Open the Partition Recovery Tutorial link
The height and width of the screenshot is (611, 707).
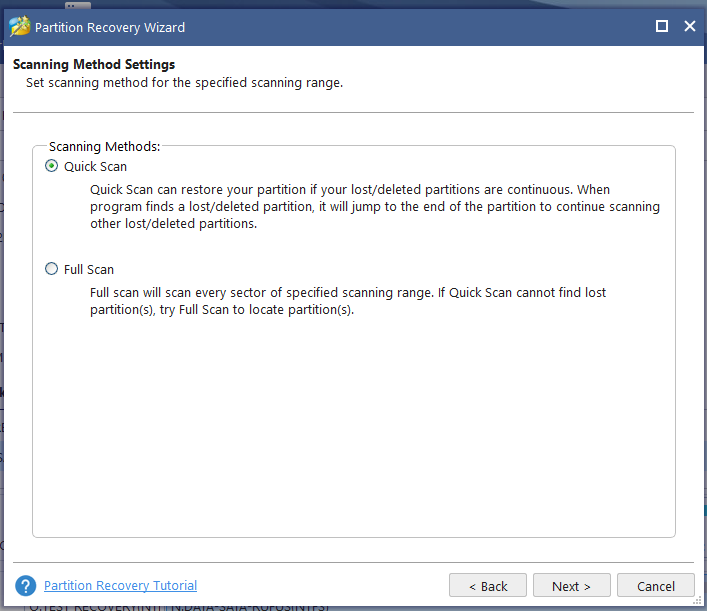[120, 585]
